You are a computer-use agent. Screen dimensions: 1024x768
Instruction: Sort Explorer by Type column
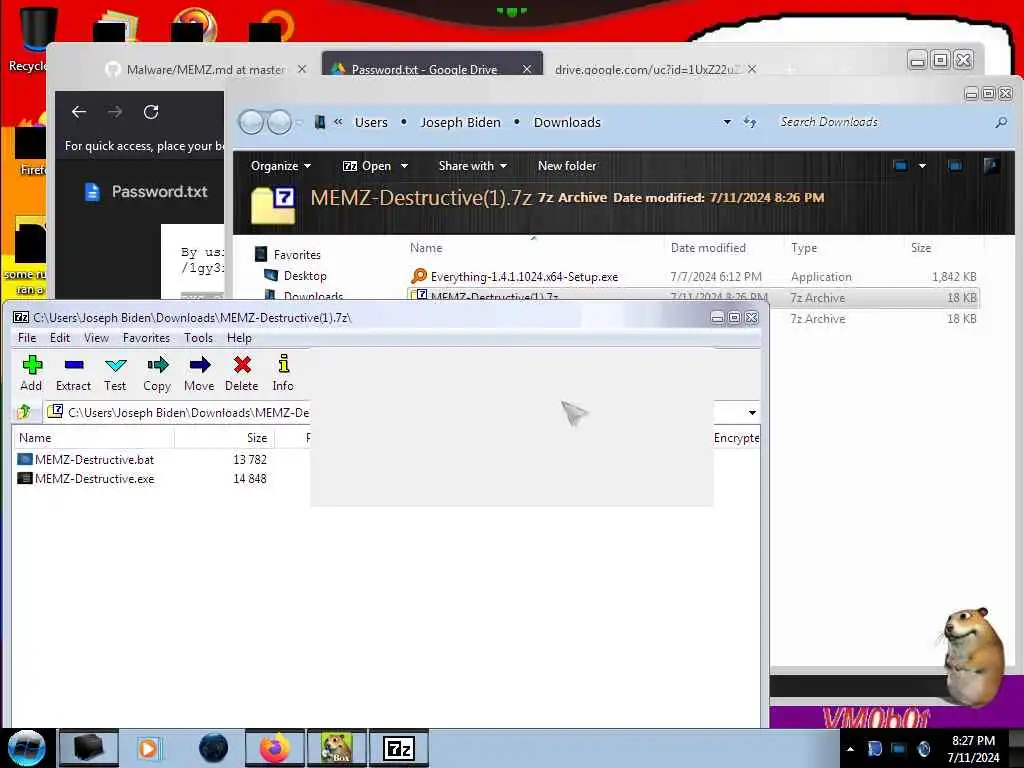(x=804, y=248)
